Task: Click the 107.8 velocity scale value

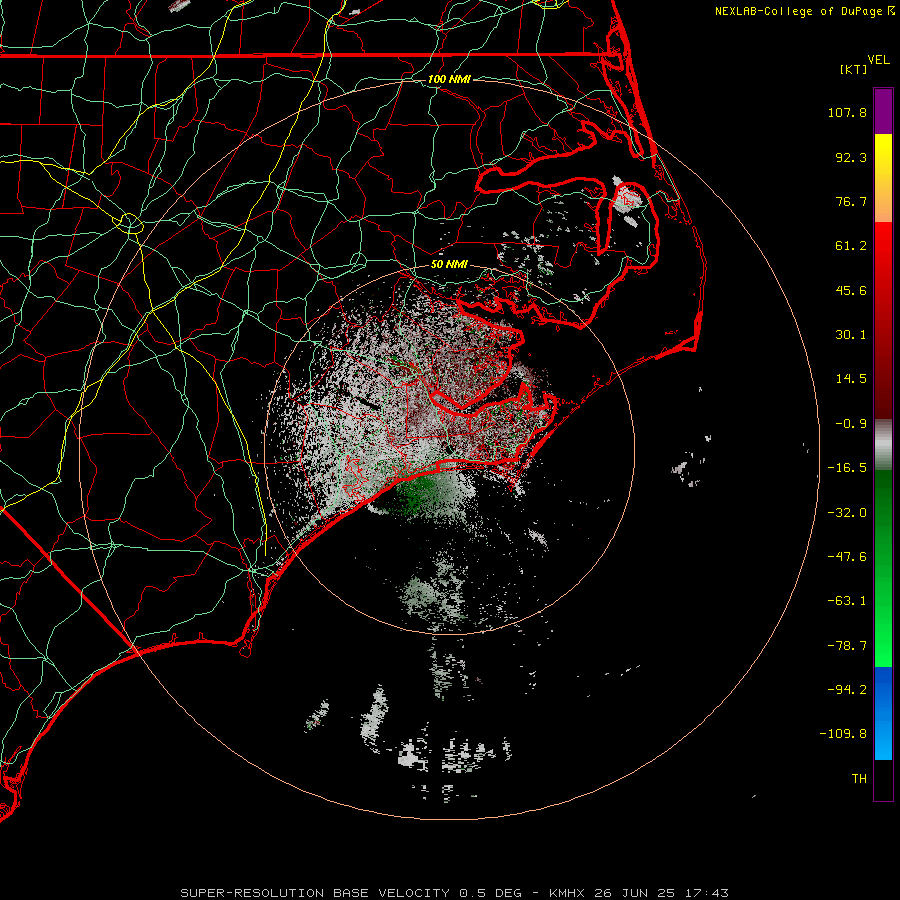Action: [847, 112]
